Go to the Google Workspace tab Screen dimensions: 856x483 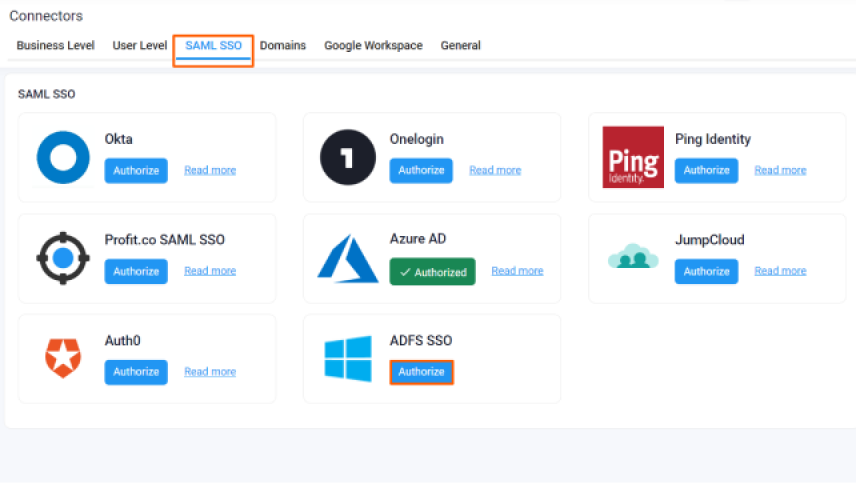pos(373,45)
